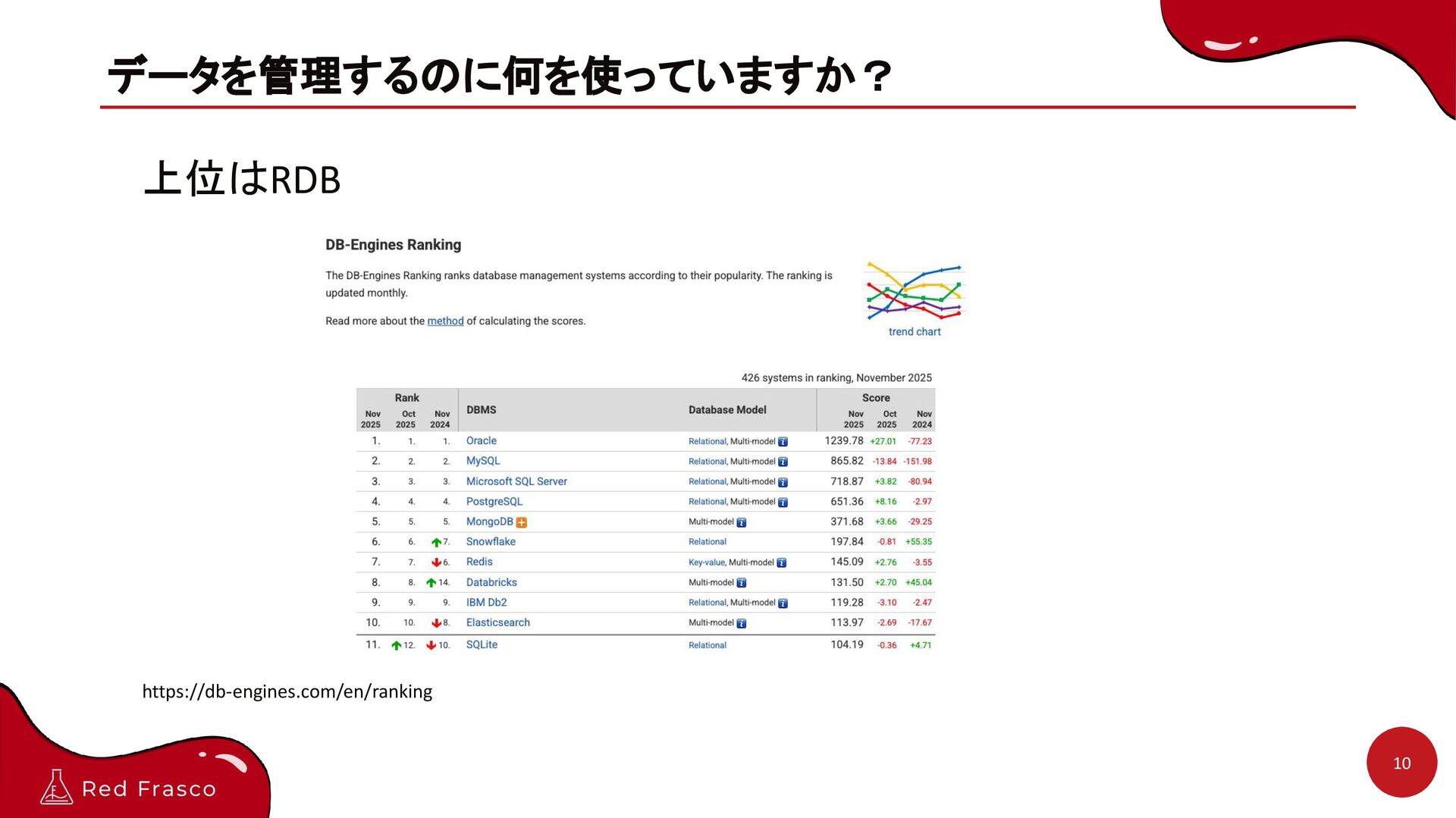Screen dimensions: 1456x818
Task: Click Redis's multi-model info icon
Action: click(782, 563)
